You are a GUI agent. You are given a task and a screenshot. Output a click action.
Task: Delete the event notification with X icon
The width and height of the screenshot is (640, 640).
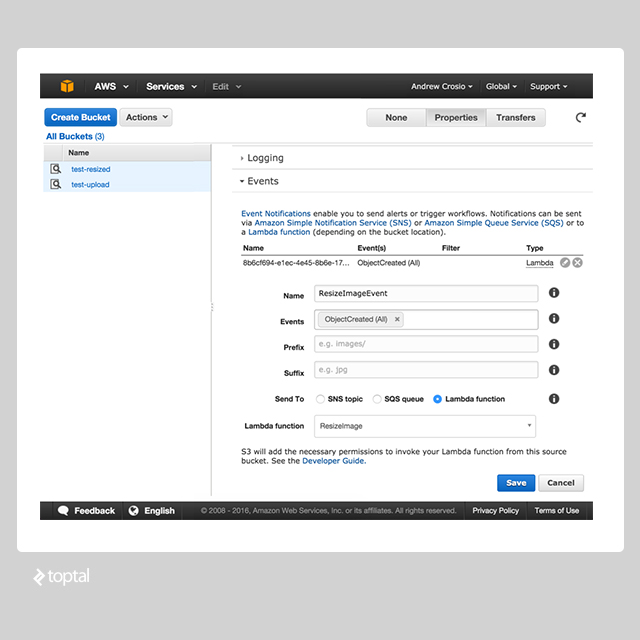(x=578, y=263)
